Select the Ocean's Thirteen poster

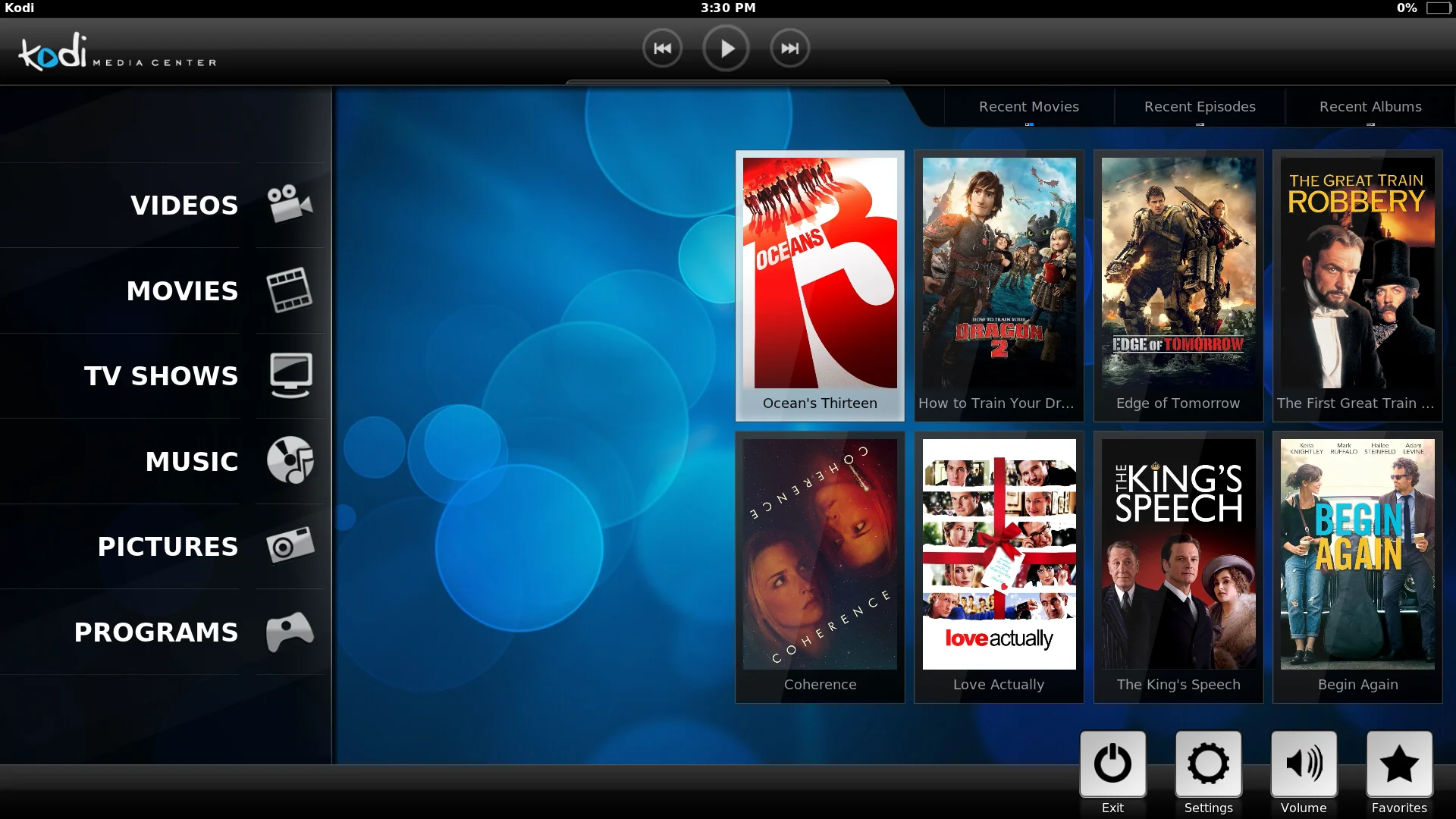tap(820, 274)
